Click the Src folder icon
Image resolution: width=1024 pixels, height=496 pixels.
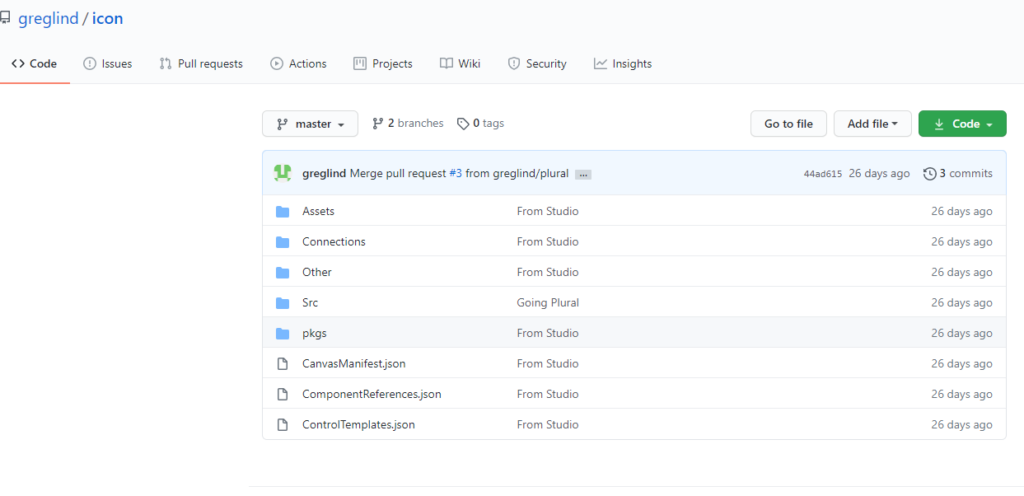[x=282, y=303]
